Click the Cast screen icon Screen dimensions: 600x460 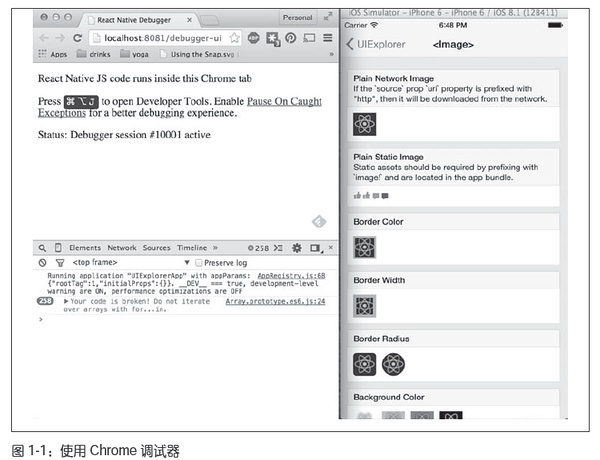coord(309,38)
